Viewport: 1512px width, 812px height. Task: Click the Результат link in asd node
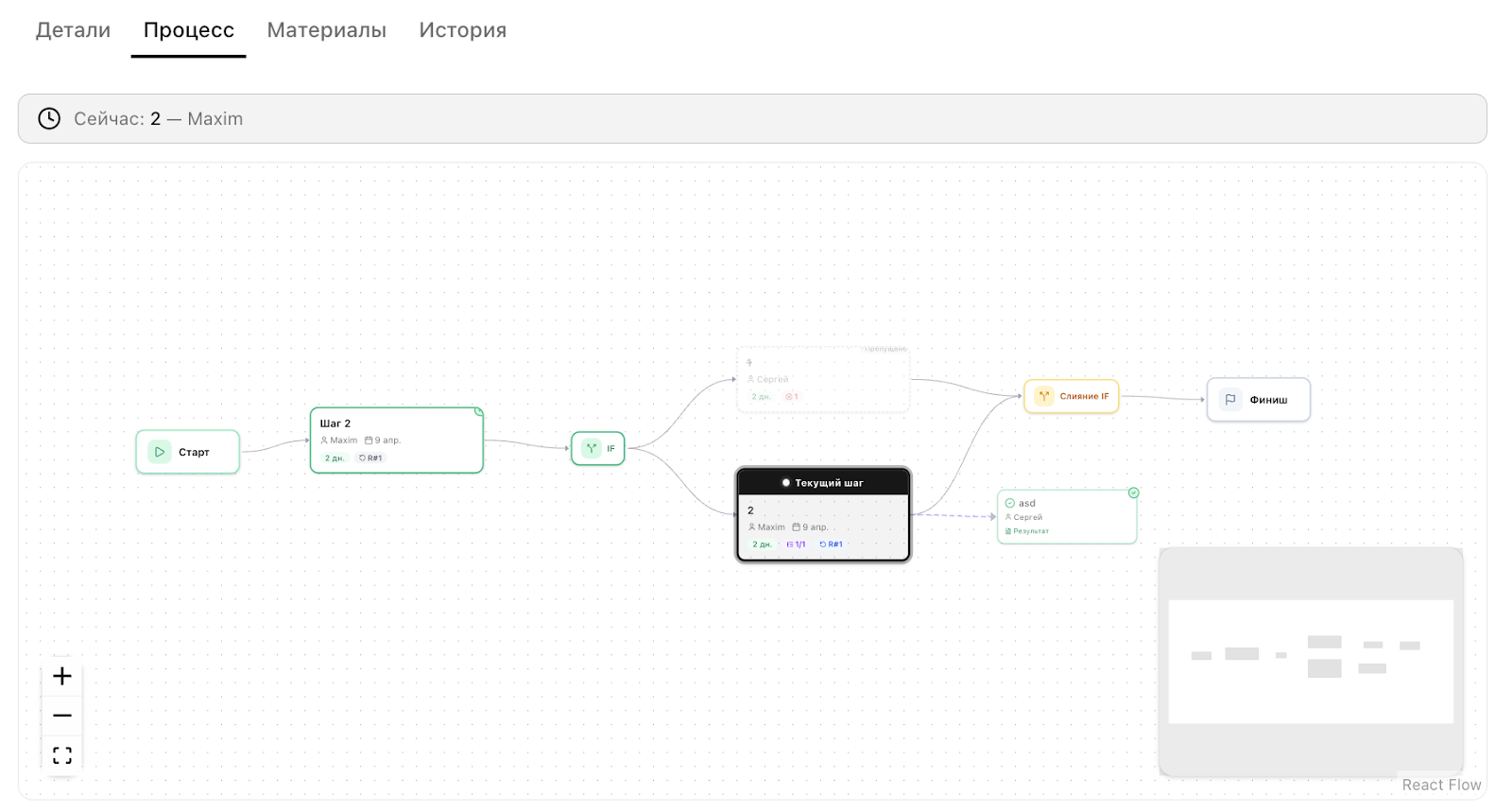click(1031, 531)
